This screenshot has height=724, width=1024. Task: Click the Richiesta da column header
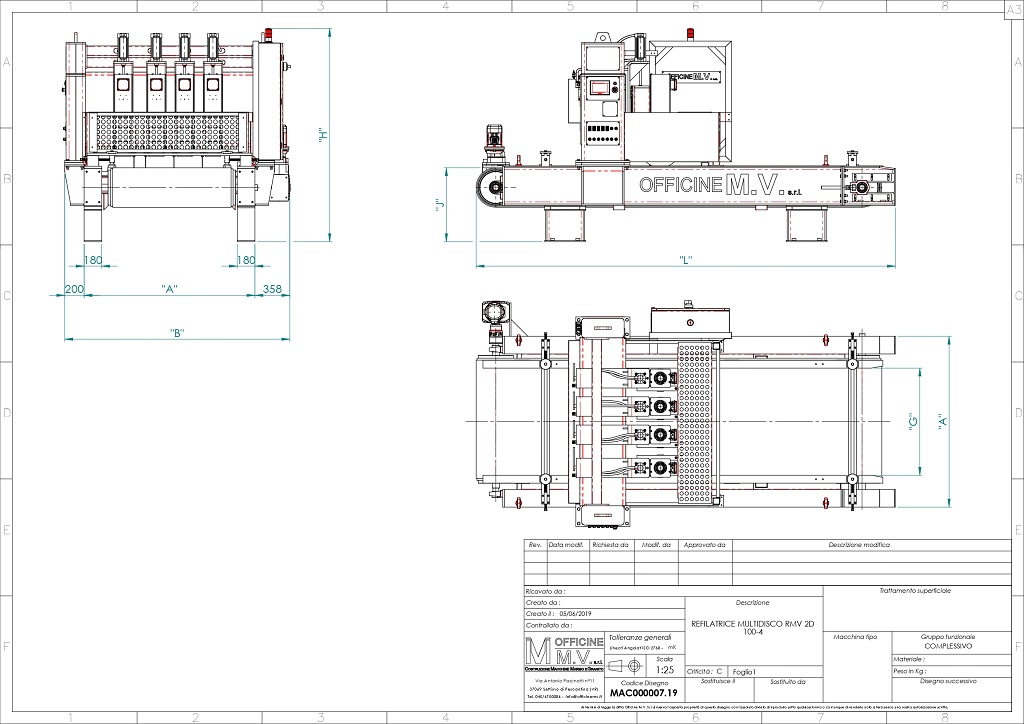[x=611, y=544]
